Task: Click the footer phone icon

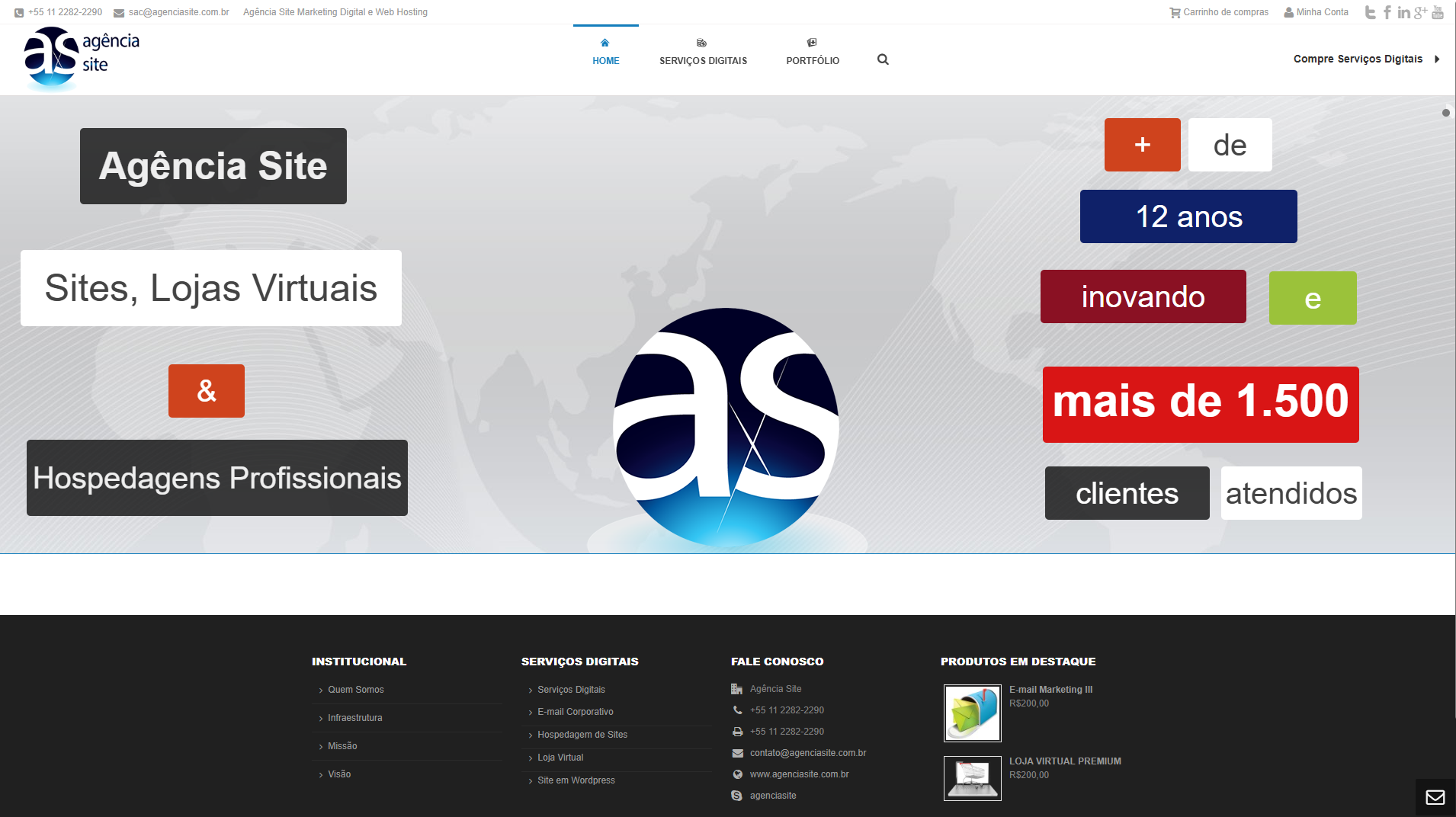Action: 737,710
